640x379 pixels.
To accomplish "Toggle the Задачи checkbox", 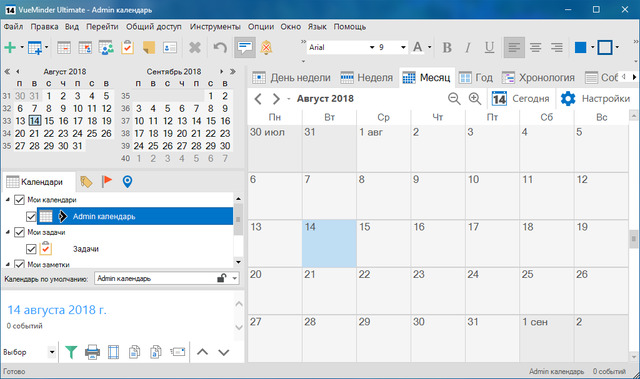I will tap(31, 249).
